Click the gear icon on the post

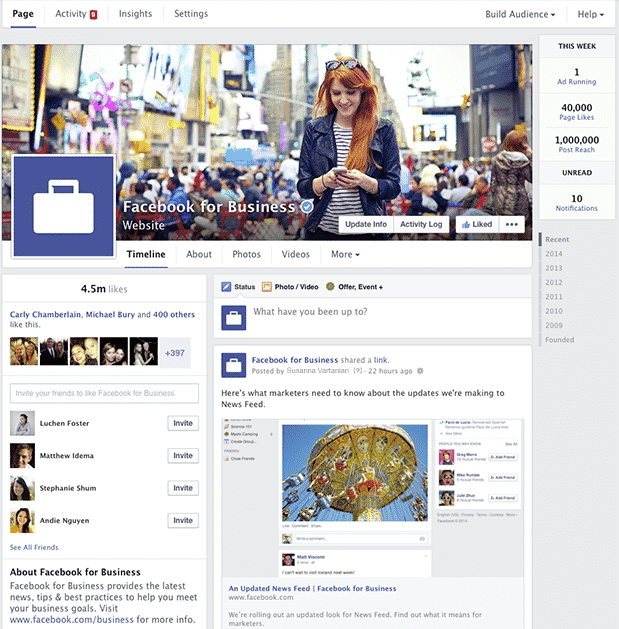tap(420, 371)
